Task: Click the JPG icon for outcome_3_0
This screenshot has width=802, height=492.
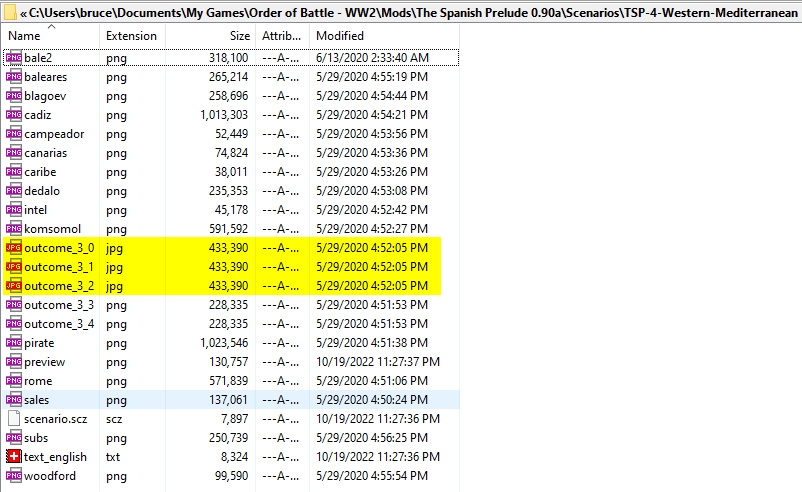Action: click(13, 248)
